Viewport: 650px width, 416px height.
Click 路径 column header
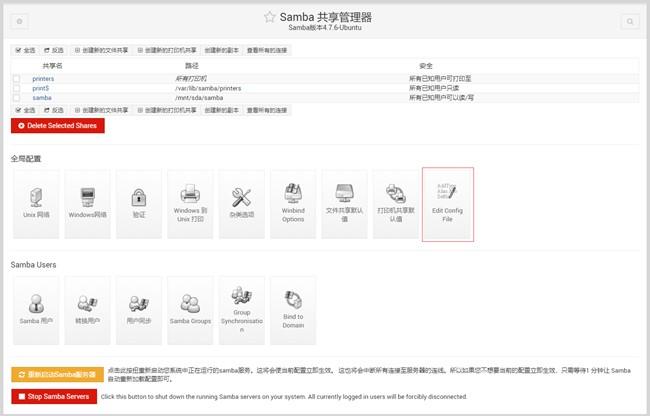click(192, 66)
